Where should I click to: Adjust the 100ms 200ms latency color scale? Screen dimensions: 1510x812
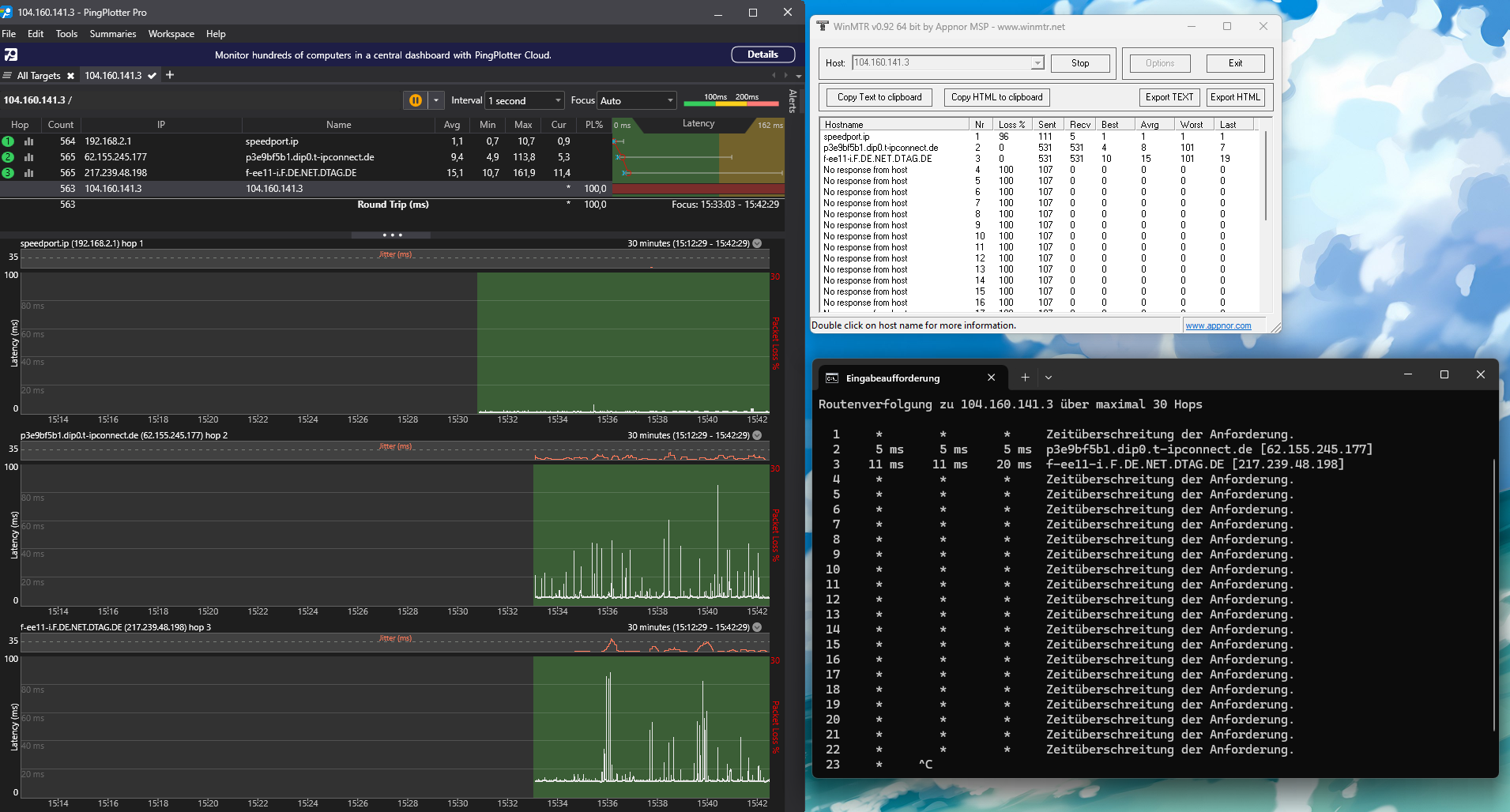click(x=732, y=100)
